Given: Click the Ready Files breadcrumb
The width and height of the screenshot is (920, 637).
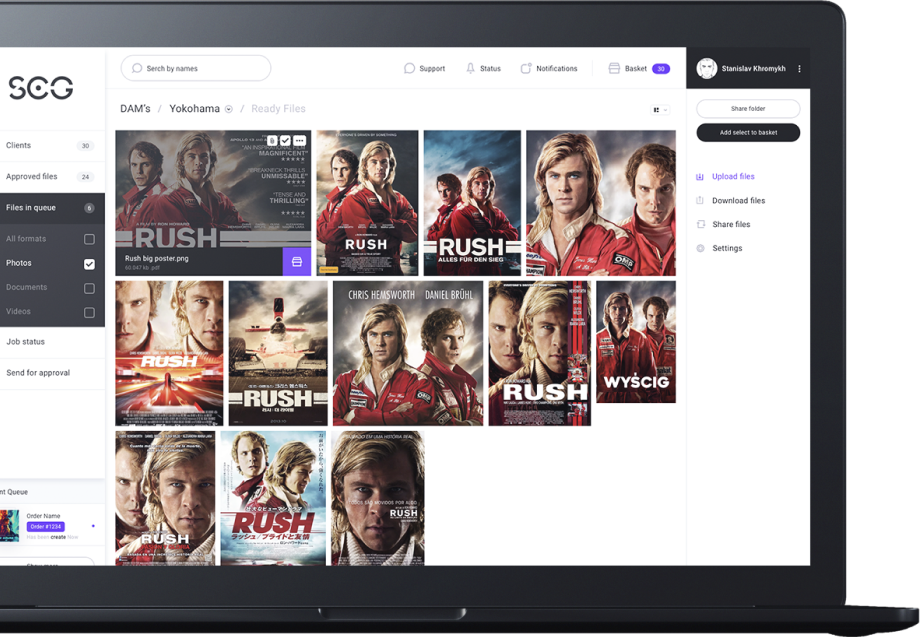Looking at the screenshot, I should (x=278, y=109).
